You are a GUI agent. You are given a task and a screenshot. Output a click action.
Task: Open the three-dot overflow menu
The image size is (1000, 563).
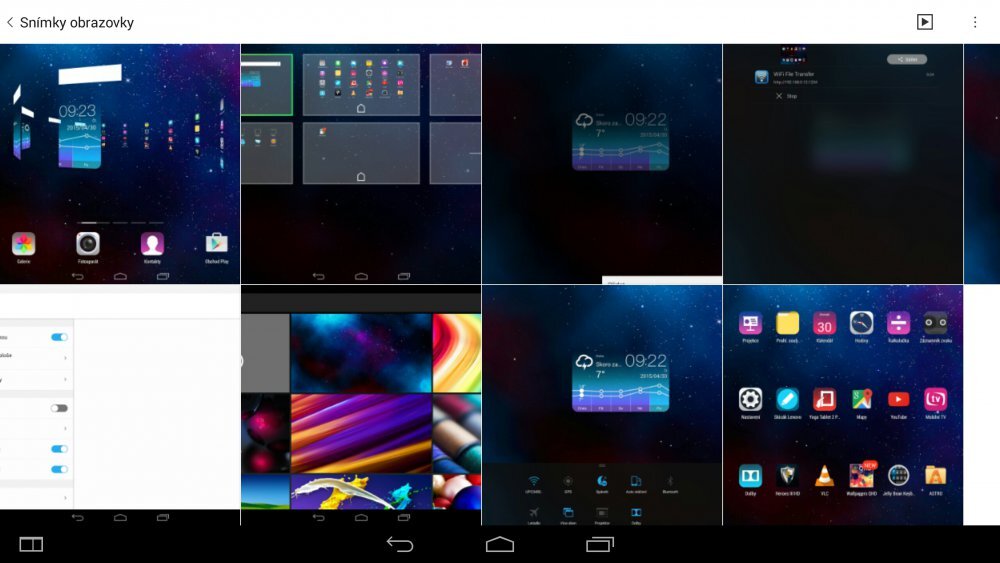pos(975,22)
